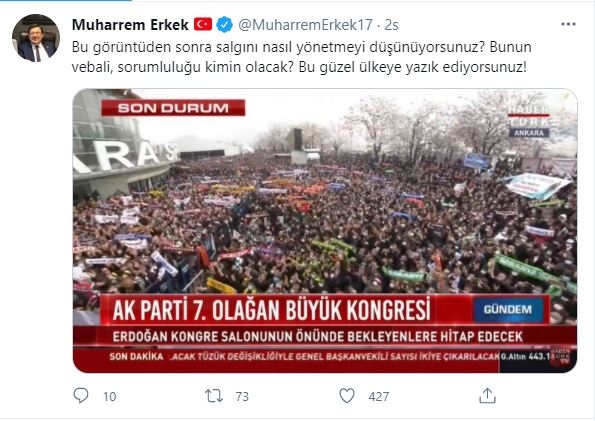Viewport: 595px width, 421px height.
Task: Click the GÜNDEM label in the image
Action: (x=507, y=310)
